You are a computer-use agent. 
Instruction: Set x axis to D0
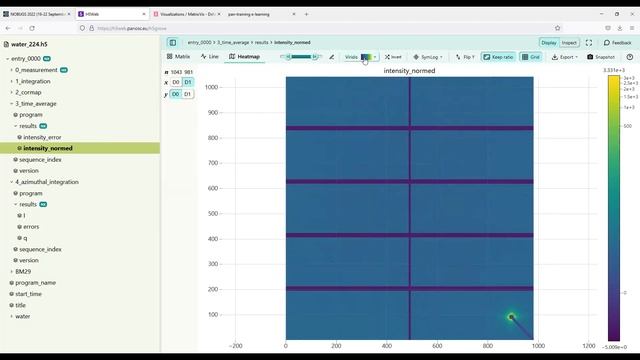(x=176, y=82)
